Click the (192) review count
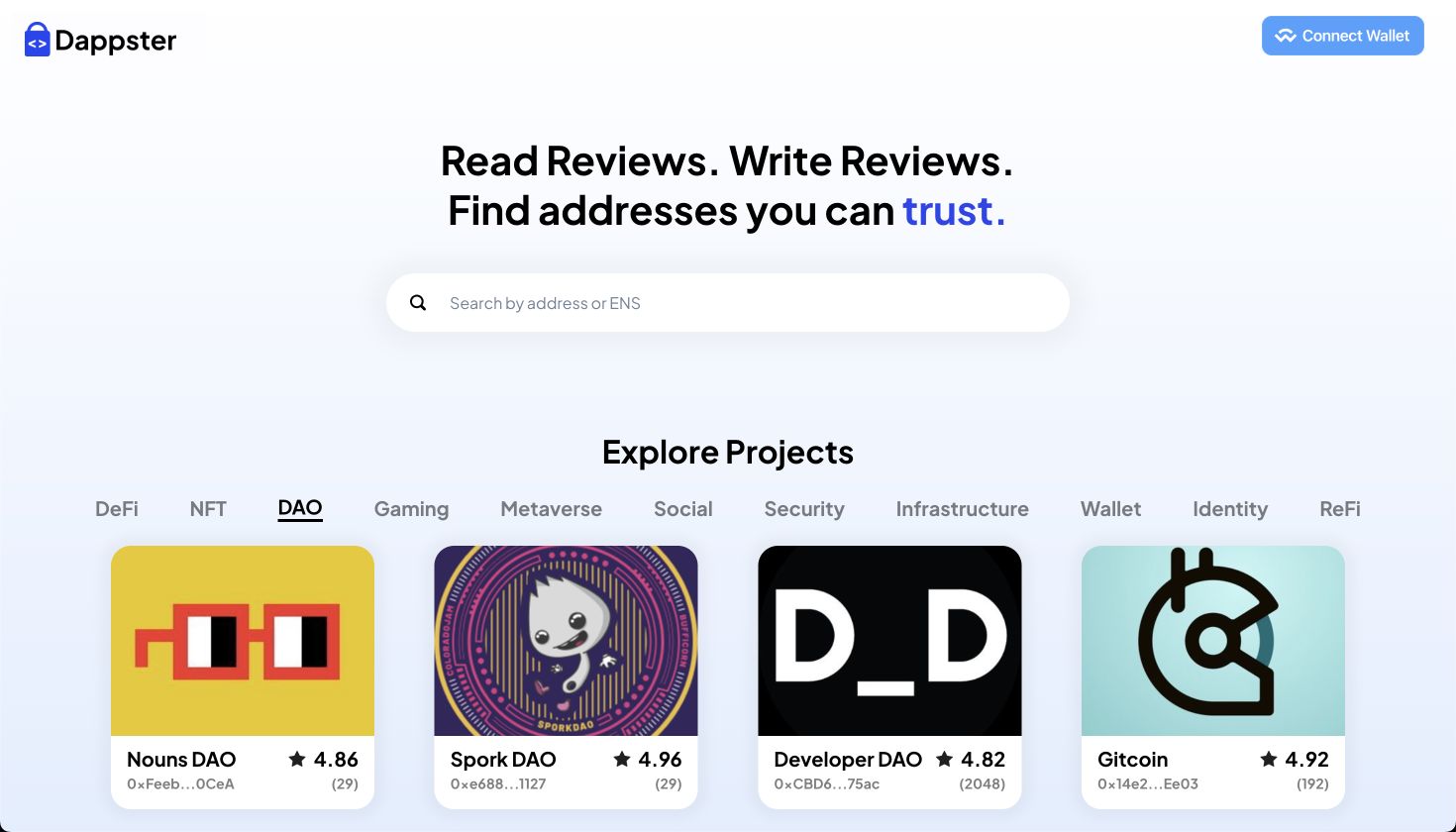1456x832 pixels. pos(1312,784)
